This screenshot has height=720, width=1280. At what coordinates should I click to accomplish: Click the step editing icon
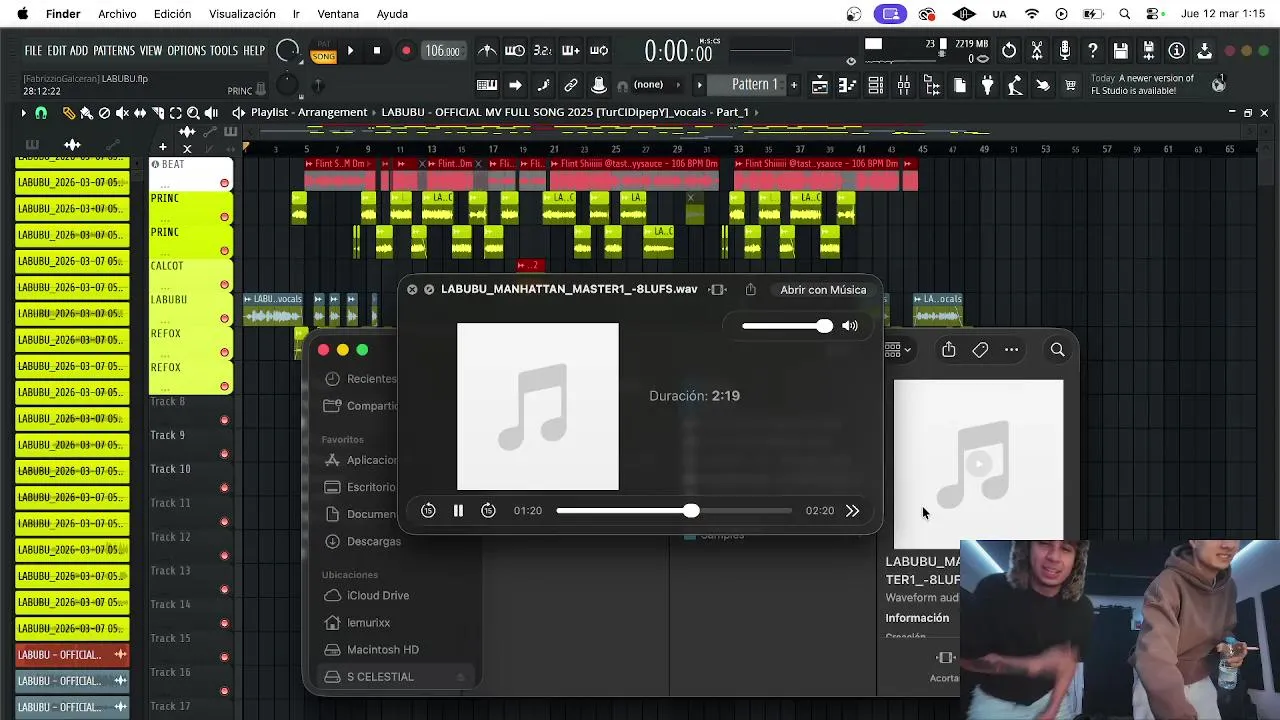coord(543,85)
